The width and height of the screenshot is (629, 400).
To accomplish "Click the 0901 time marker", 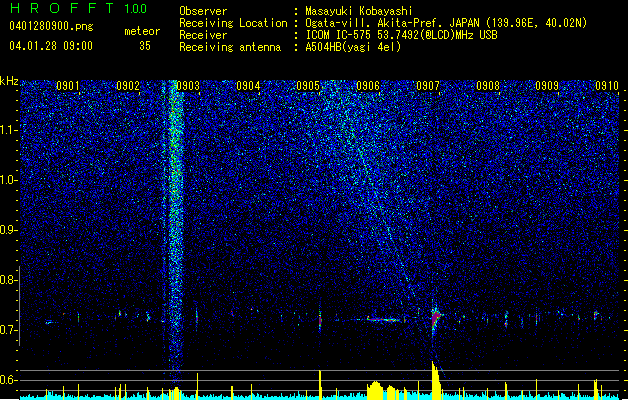I will [x=67, y=86].
